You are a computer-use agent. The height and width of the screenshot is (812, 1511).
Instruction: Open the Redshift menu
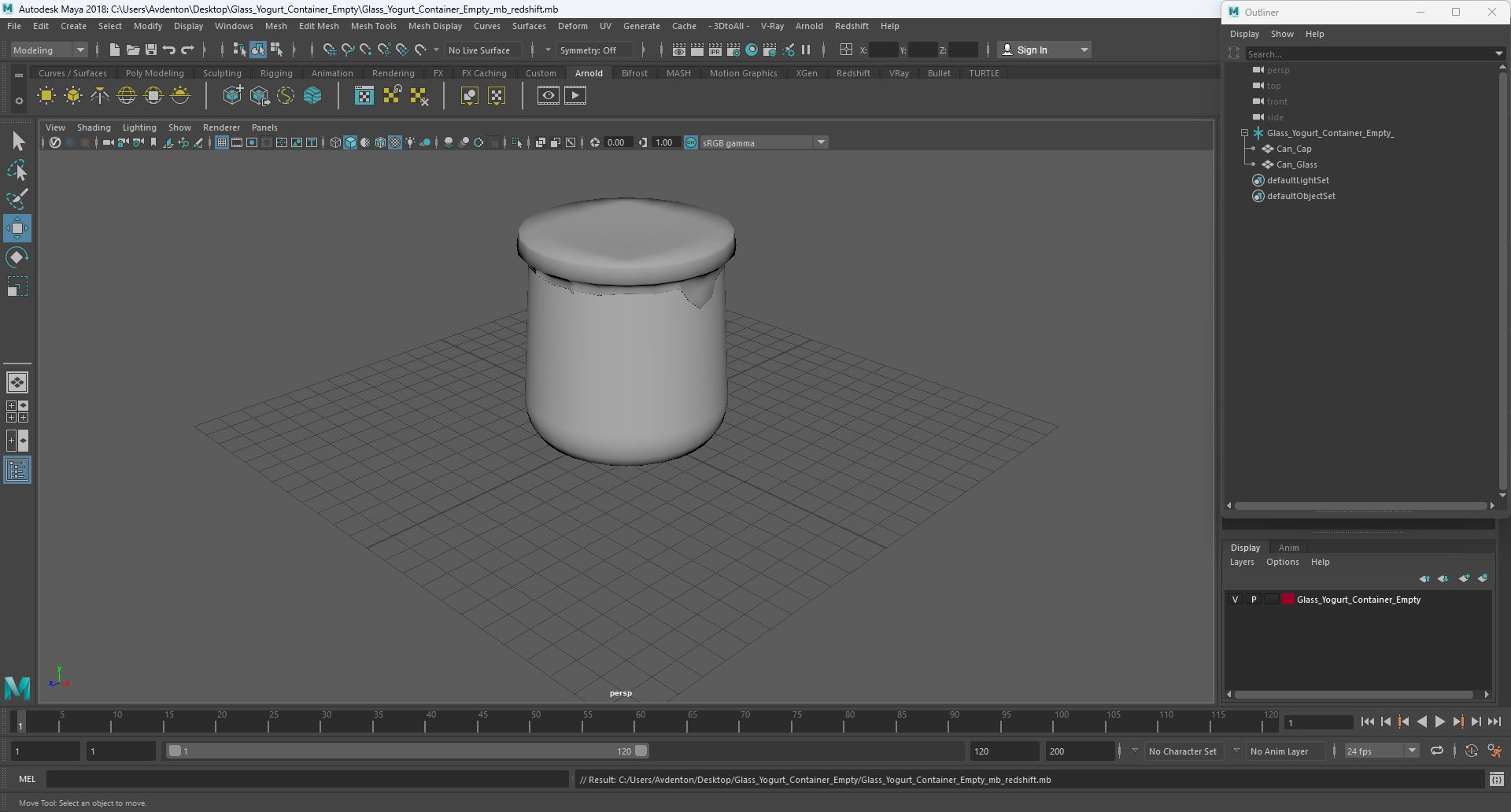tap(851, 26)
